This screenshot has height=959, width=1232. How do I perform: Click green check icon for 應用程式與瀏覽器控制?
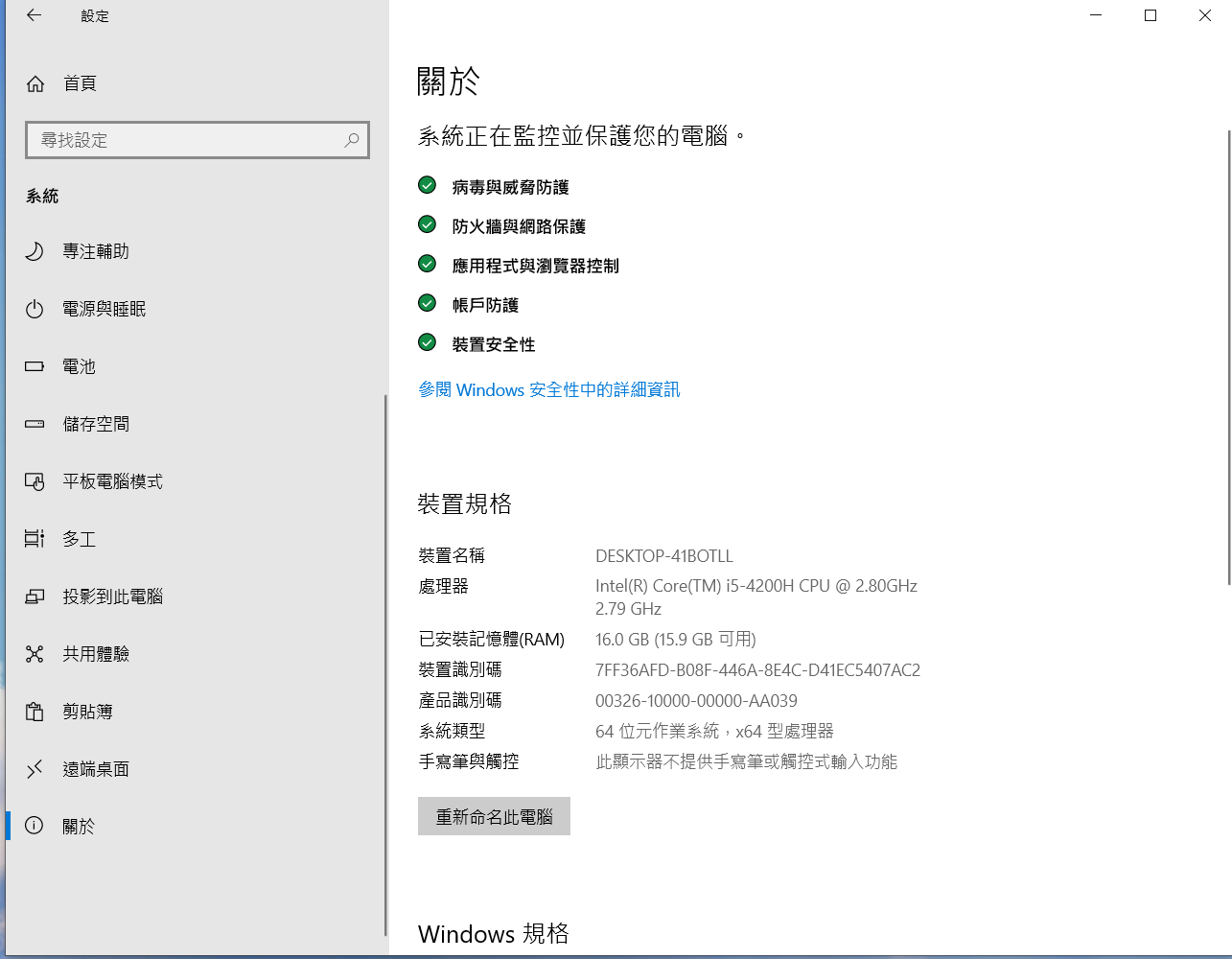[x=428, y=264]
